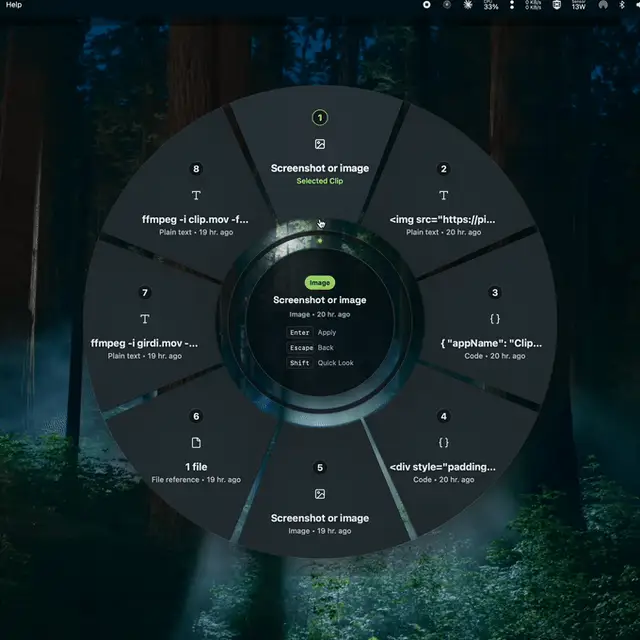Click 'File reference • 19 hr. ago' subtitle
Screen dimensions: 640x640
pyautogui.click(x=196, y=479)
